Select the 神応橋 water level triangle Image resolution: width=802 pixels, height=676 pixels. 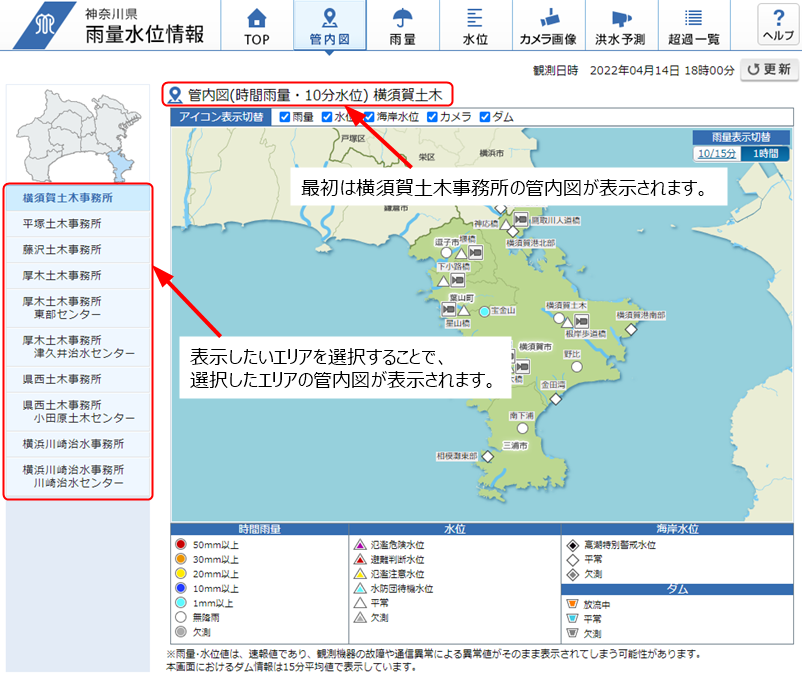tap(506, 224)
